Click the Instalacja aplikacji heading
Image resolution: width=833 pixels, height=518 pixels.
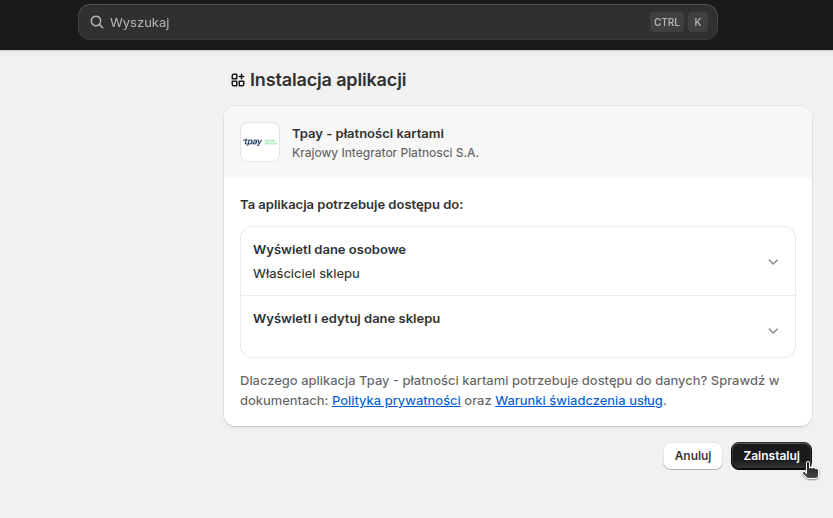(328, 80)
